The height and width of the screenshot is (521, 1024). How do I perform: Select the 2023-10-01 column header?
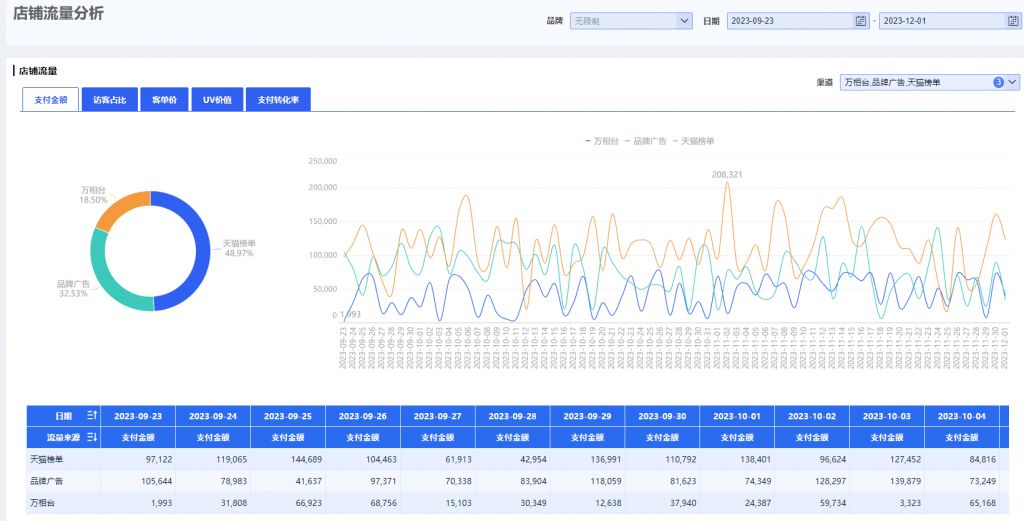click(737, 416)
